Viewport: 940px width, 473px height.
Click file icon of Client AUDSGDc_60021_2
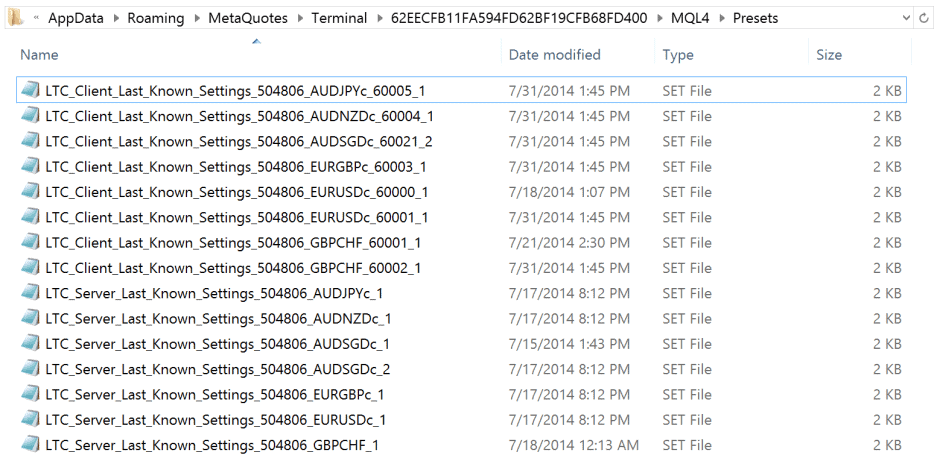click(x=31, y=141)
